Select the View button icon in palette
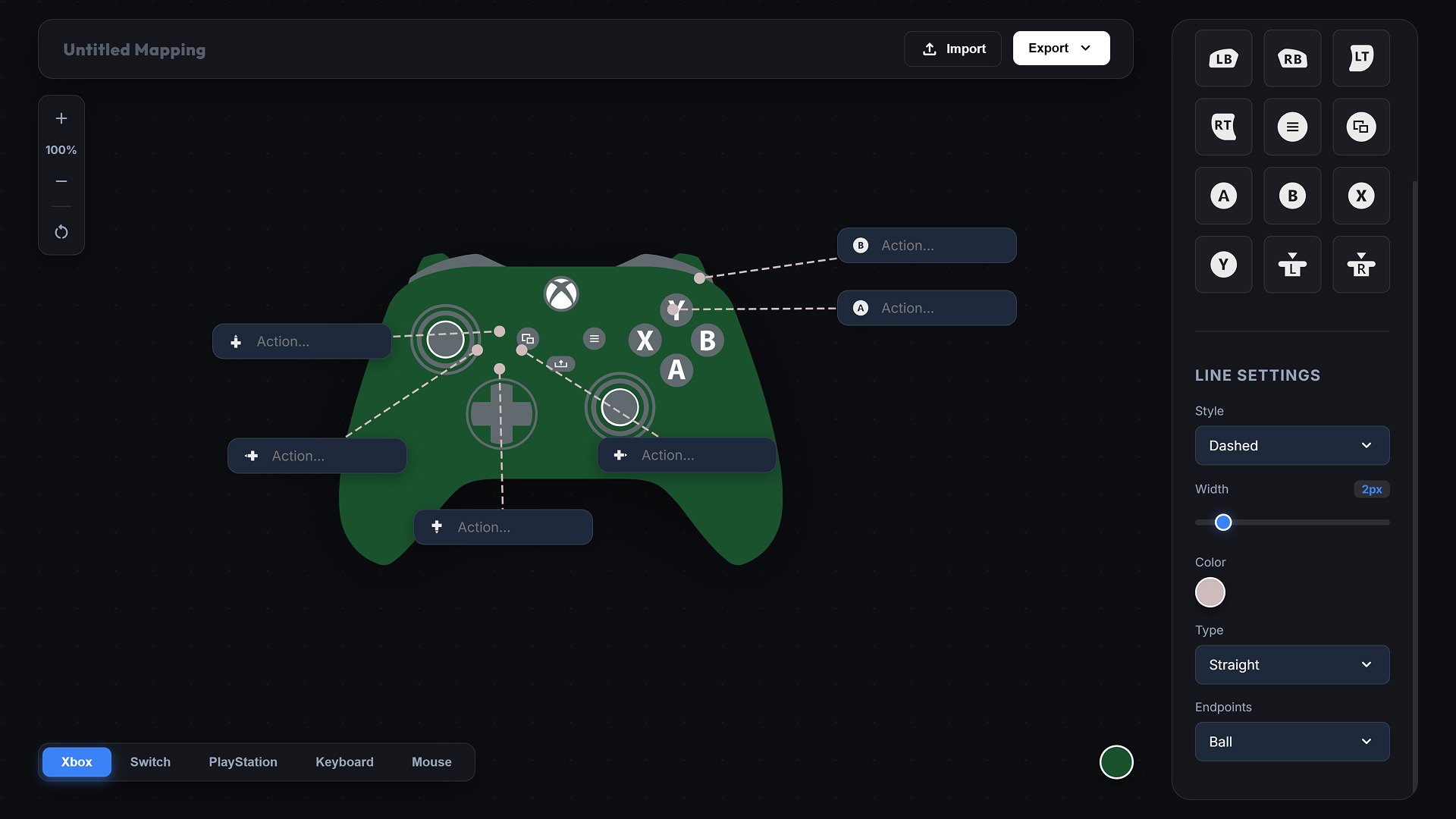This screenshot has width=1456, height=819. click(1360, 127)
